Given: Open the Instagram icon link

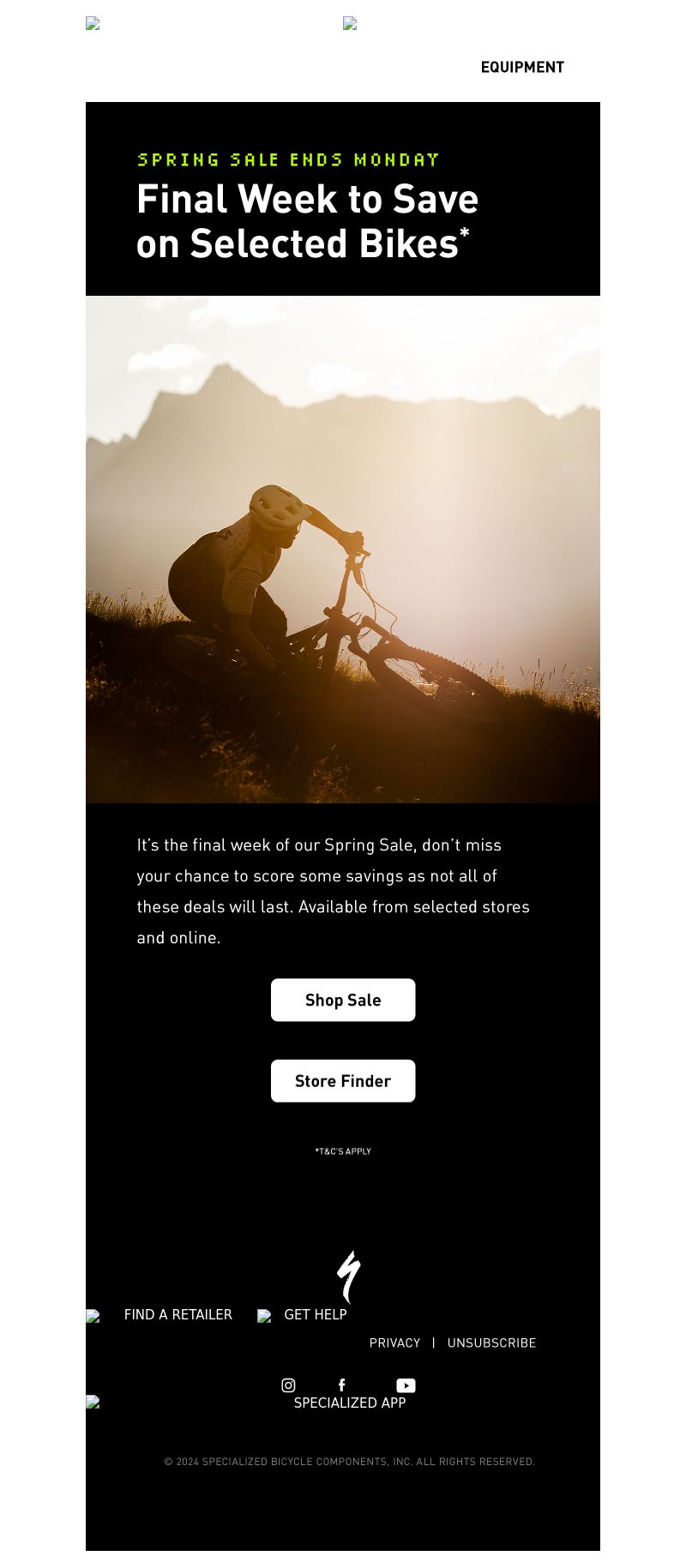Looking at the screenshot, I should 288,1385.
